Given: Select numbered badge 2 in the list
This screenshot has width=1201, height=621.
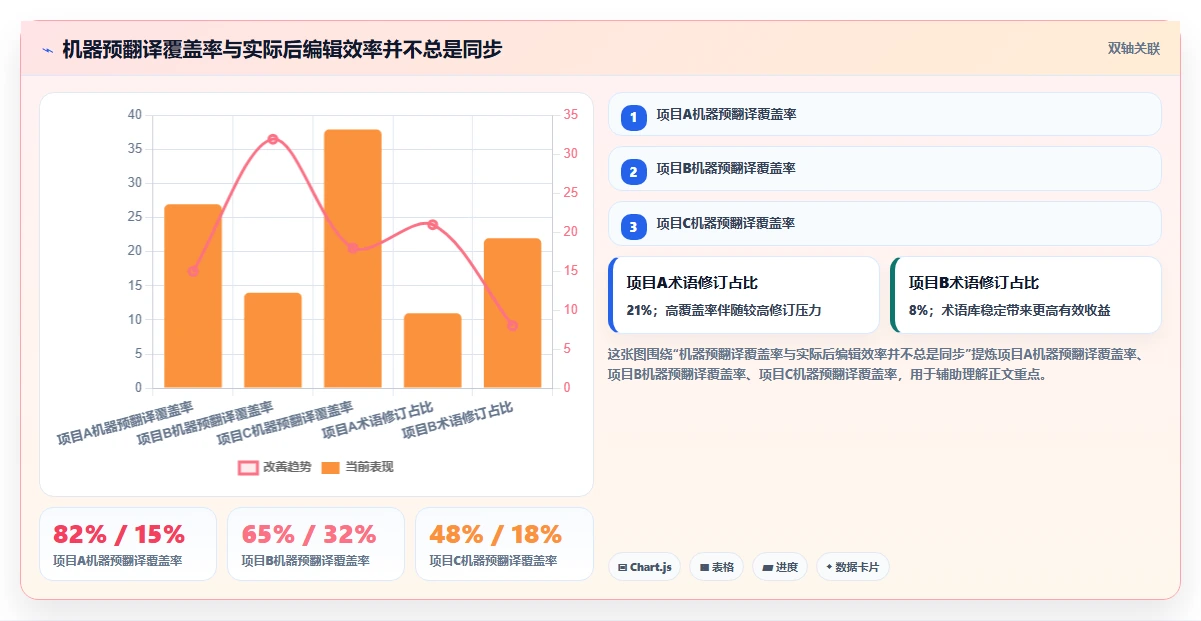Looking at the screenshot, I should (x=633, y=171).
